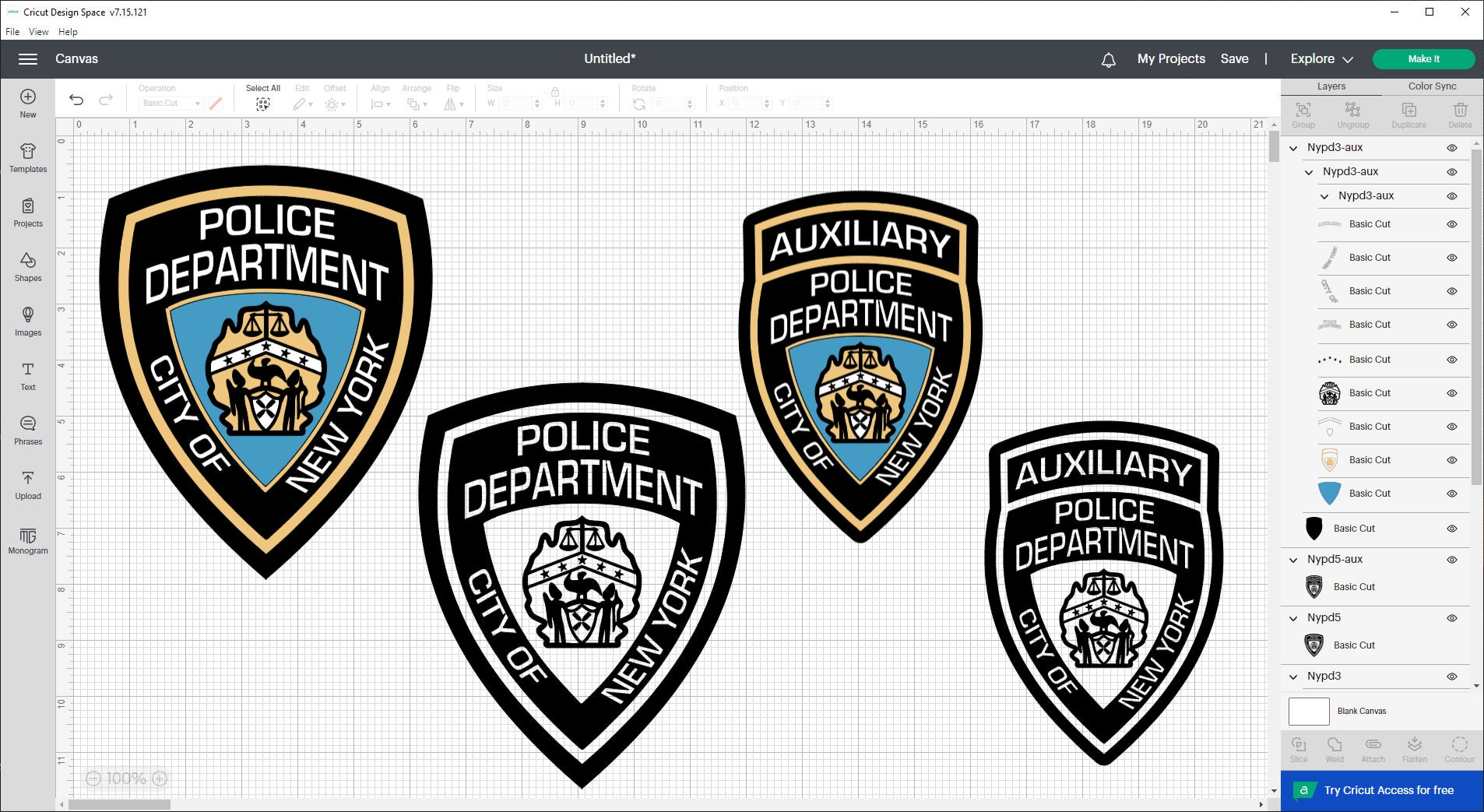Click the Rotate angle input field
Viewport: 1484px width, 812px height.
click(672, 104)
